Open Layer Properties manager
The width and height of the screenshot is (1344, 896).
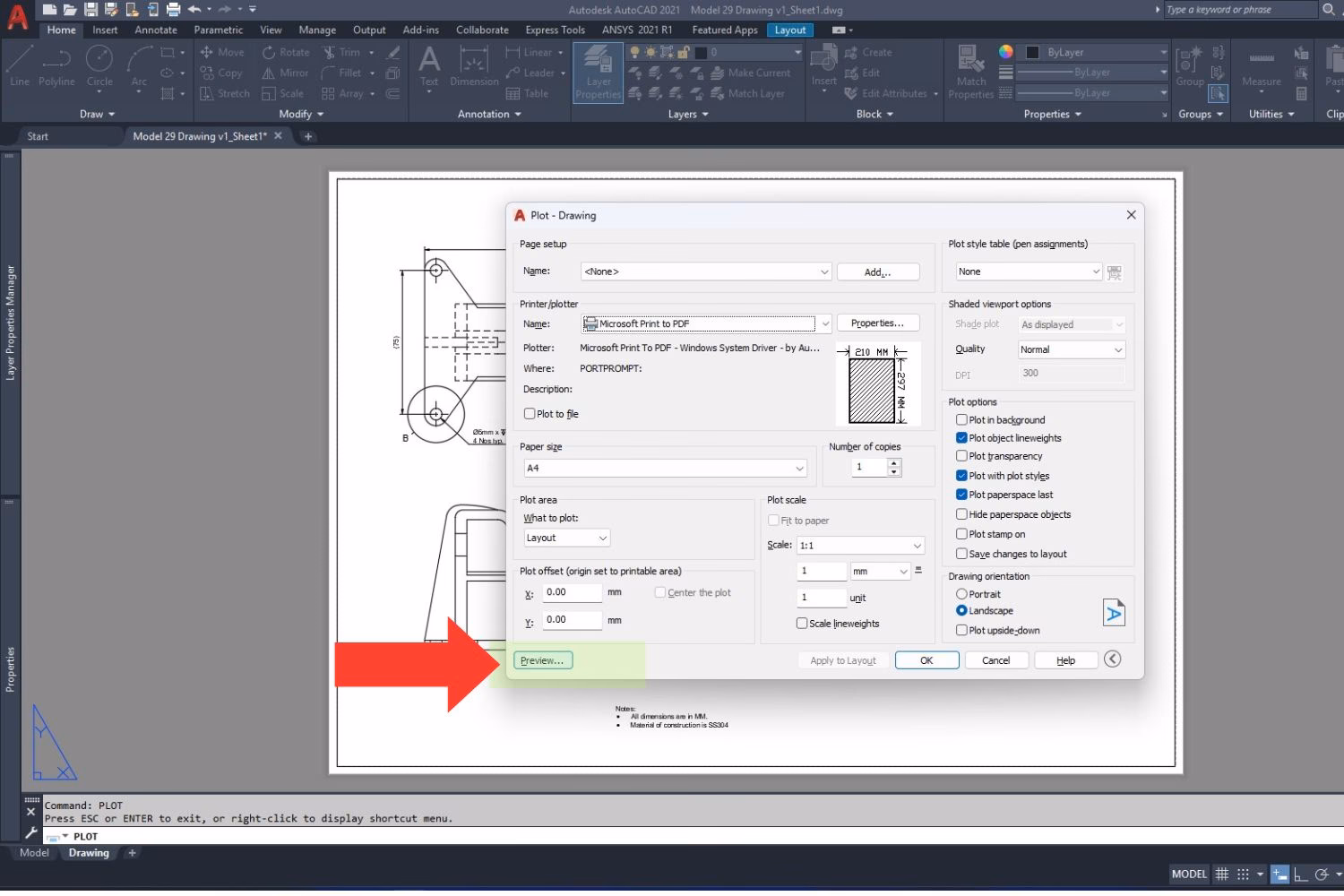tap(598, 72)
